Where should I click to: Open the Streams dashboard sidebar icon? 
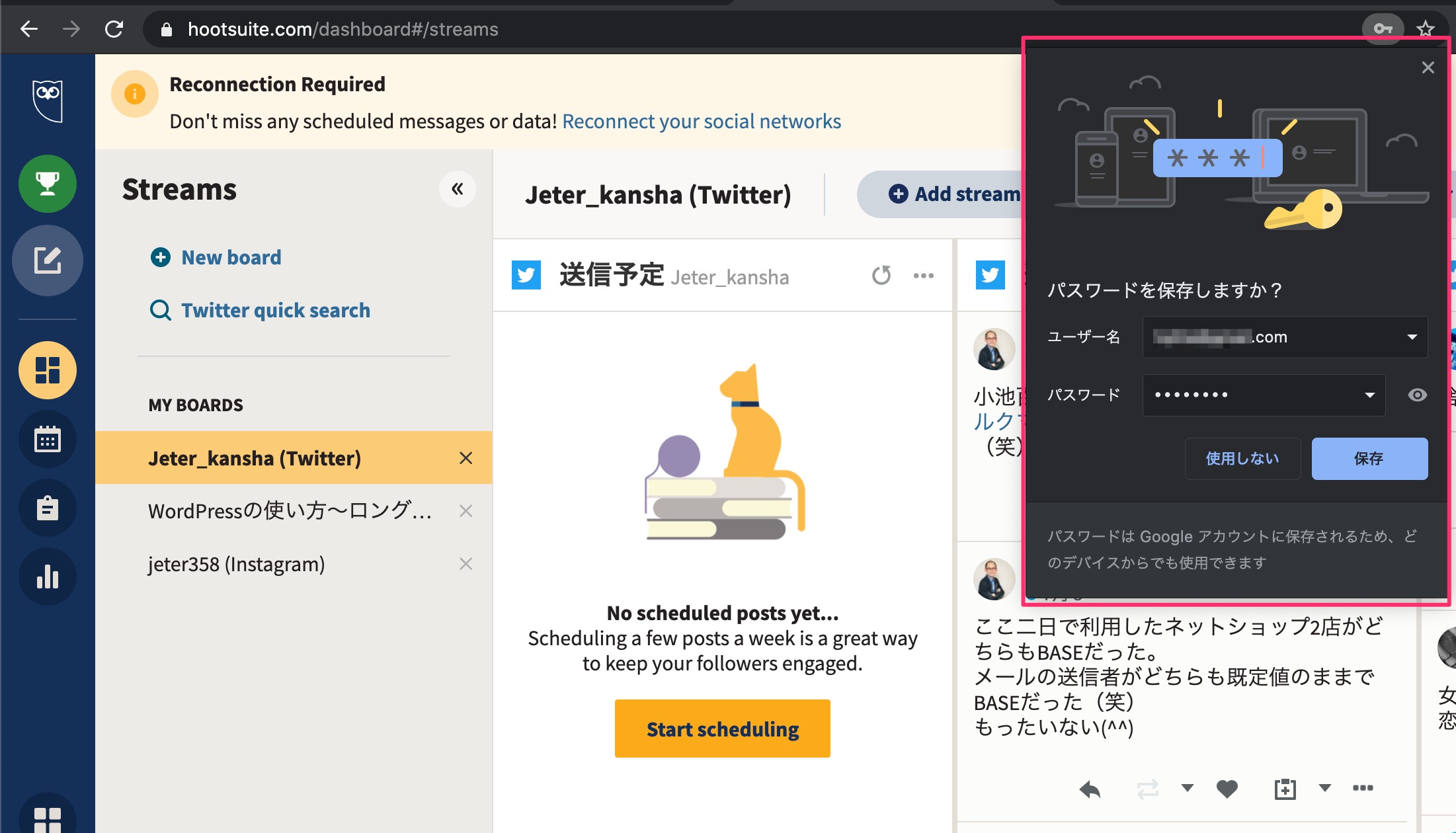(48, 370)
